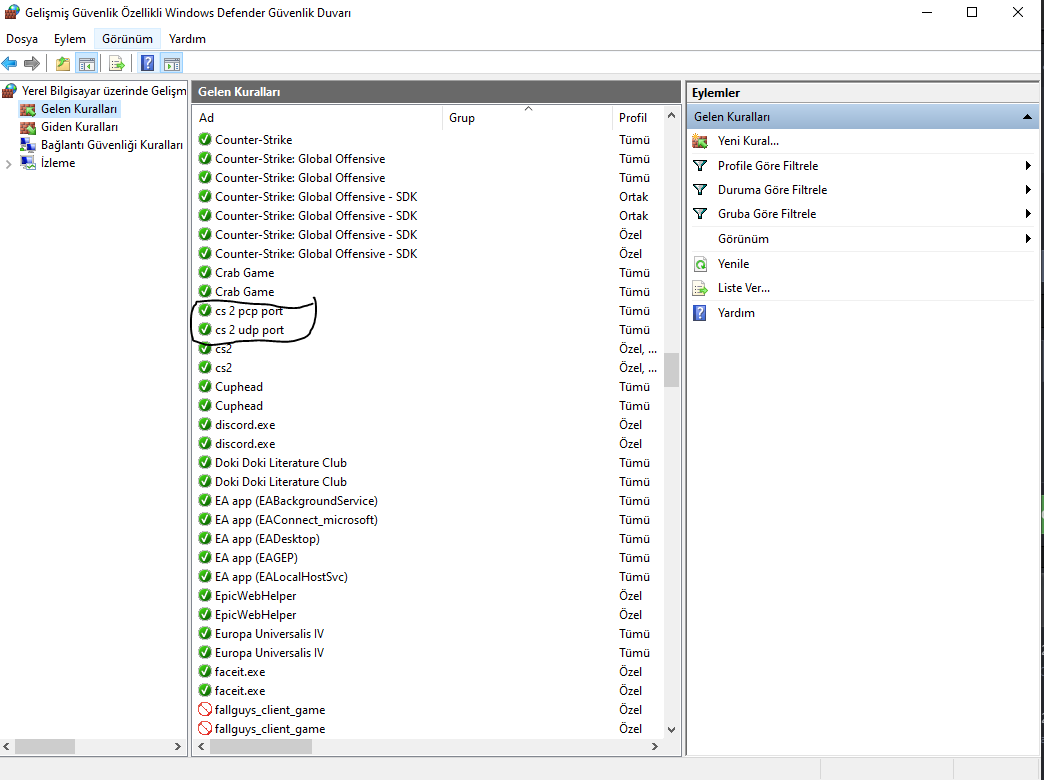The image size is (1044, 780).
Task: Select first Cuphead rule row
Action: pyautogui.click(x=429, y=386)
